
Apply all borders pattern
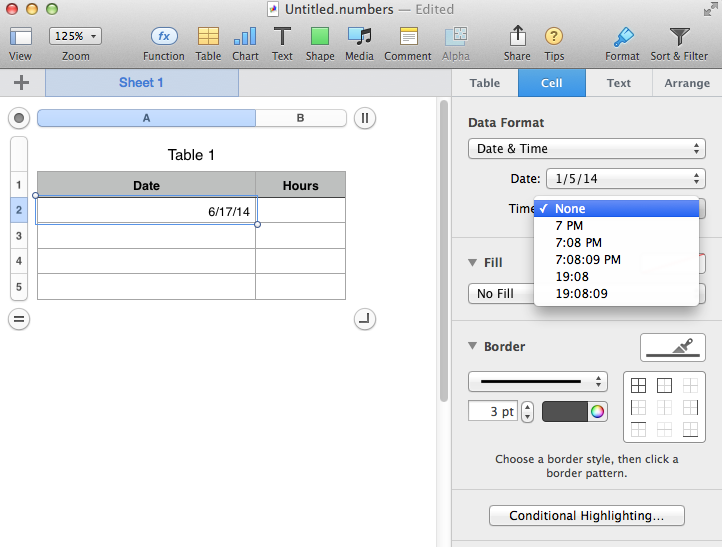click(x=638, y=385)
